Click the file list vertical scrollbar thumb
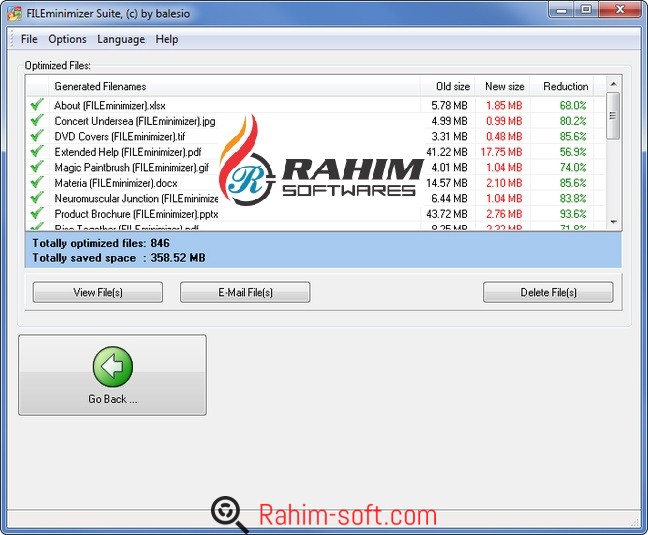Viewport: 648px width, 535px height. [x=613, y=116]
